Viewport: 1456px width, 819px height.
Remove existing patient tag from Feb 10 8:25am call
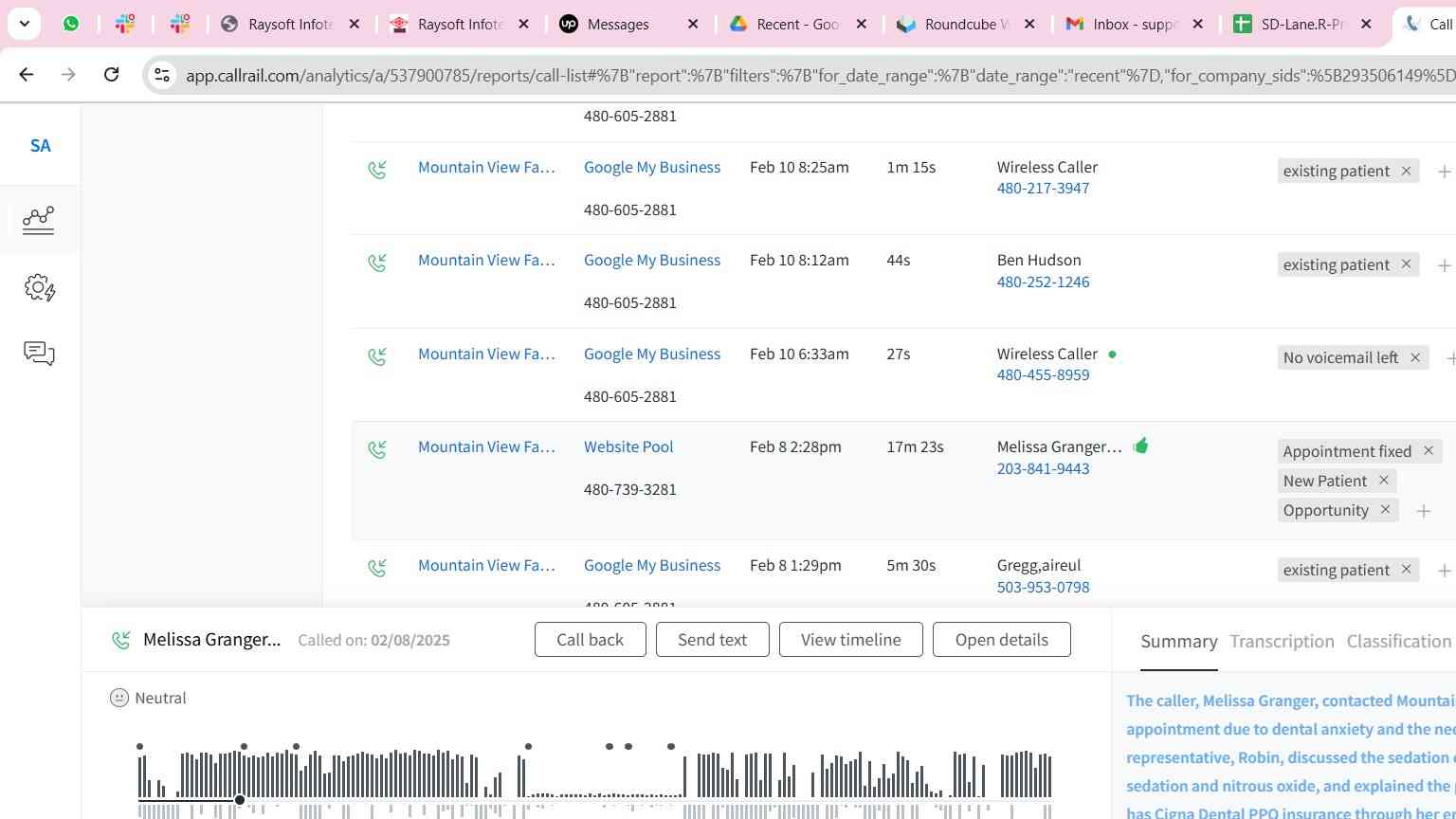coord(1406,171)
